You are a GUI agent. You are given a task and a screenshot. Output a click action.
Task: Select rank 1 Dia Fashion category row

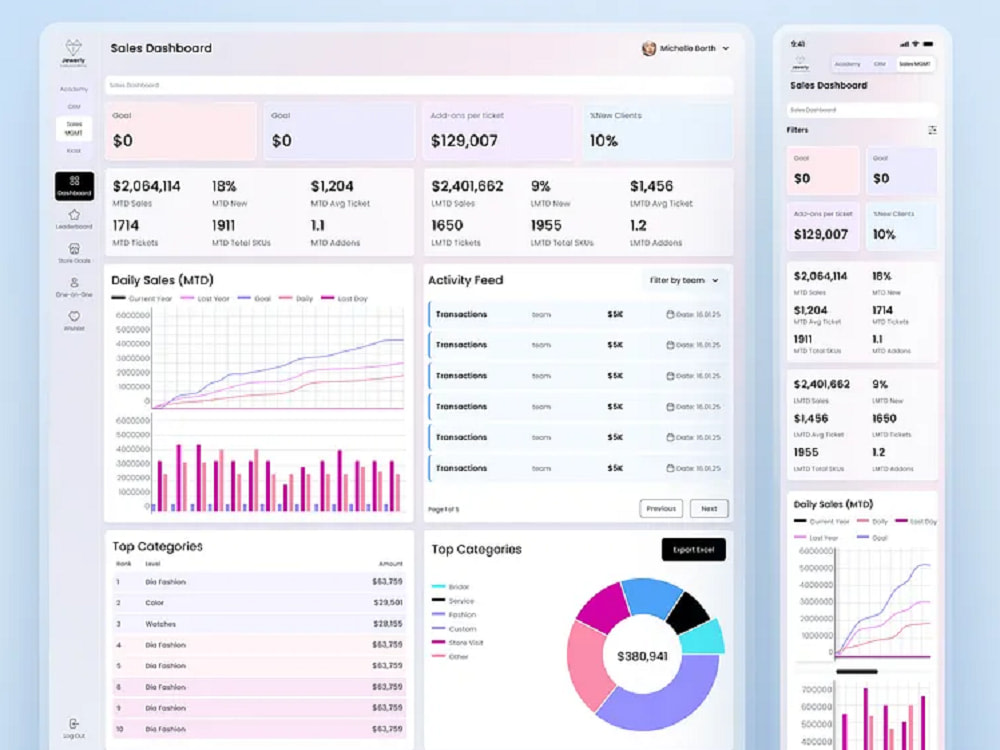(258, 582)
